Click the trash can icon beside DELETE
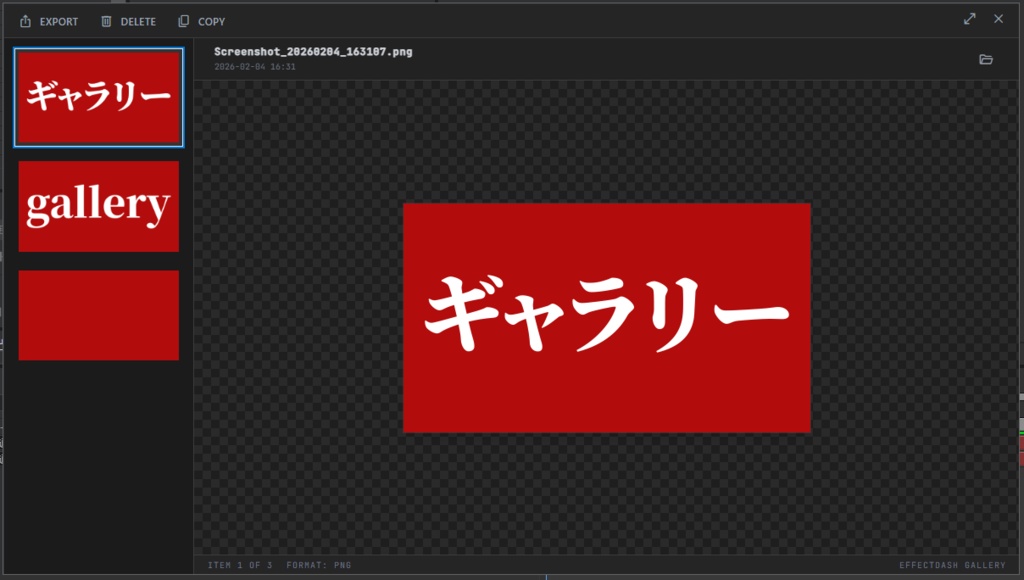1024x580 pixels. click(104, 21)
